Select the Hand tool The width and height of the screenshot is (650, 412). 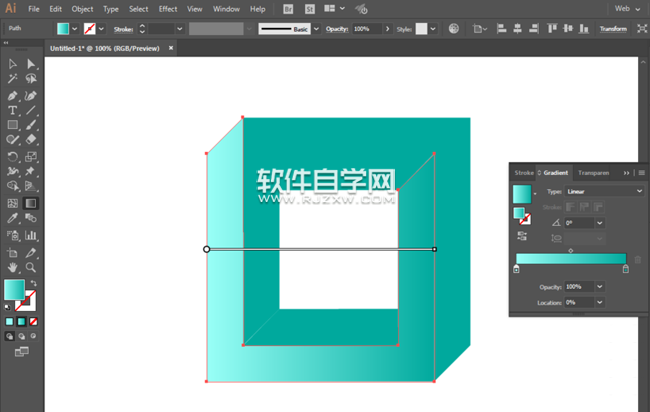[12, 267]
